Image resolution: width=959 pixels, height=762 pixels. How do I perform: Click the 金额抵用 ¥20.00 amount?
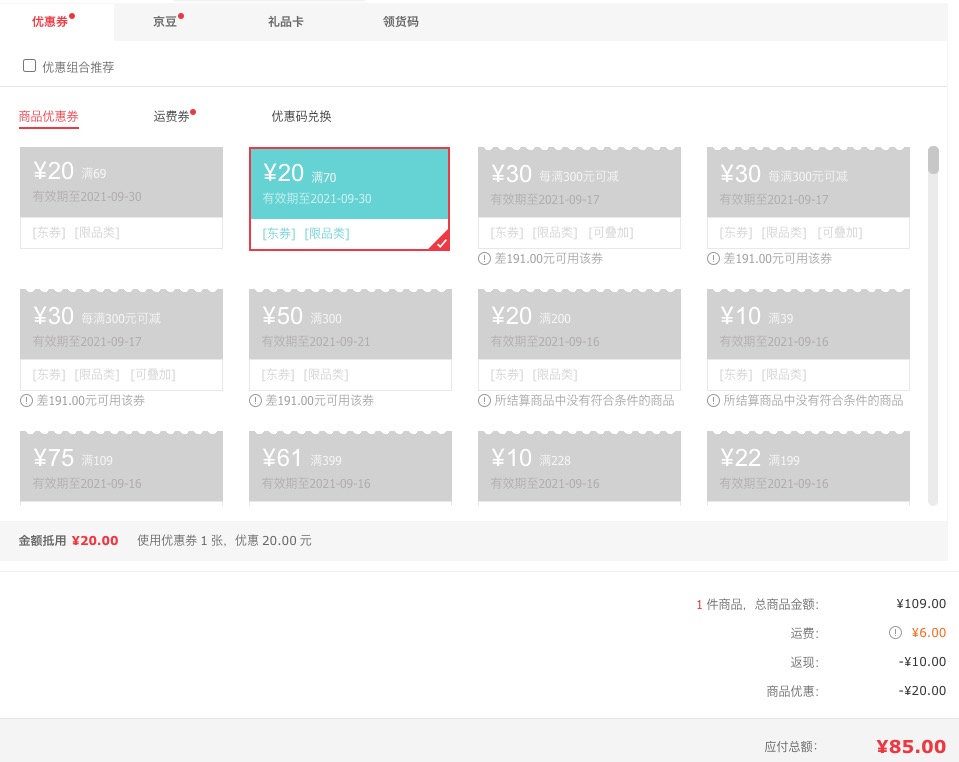tap(95, 541)
